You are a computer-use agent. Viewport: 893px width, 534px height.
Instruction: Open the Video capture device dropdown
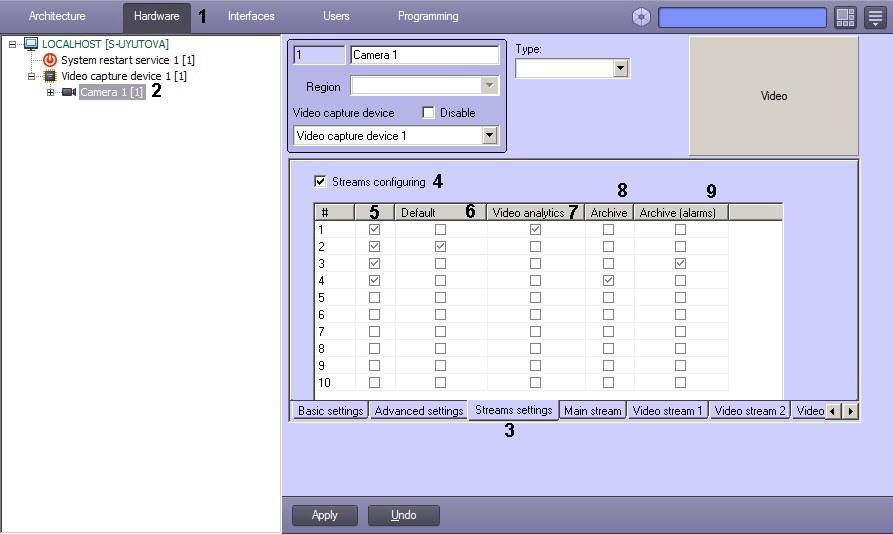[x=489, y=135]
